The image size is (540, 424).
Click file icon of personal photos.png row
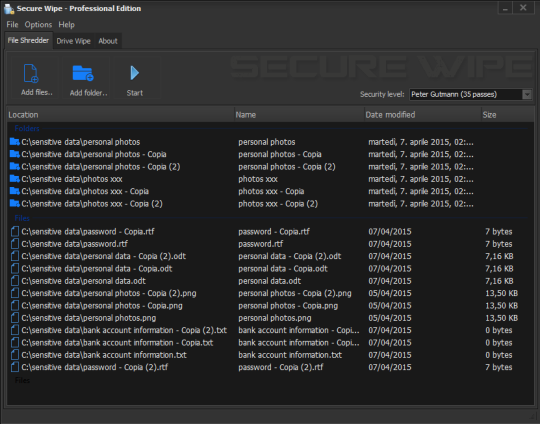click(x=15, y=318)
